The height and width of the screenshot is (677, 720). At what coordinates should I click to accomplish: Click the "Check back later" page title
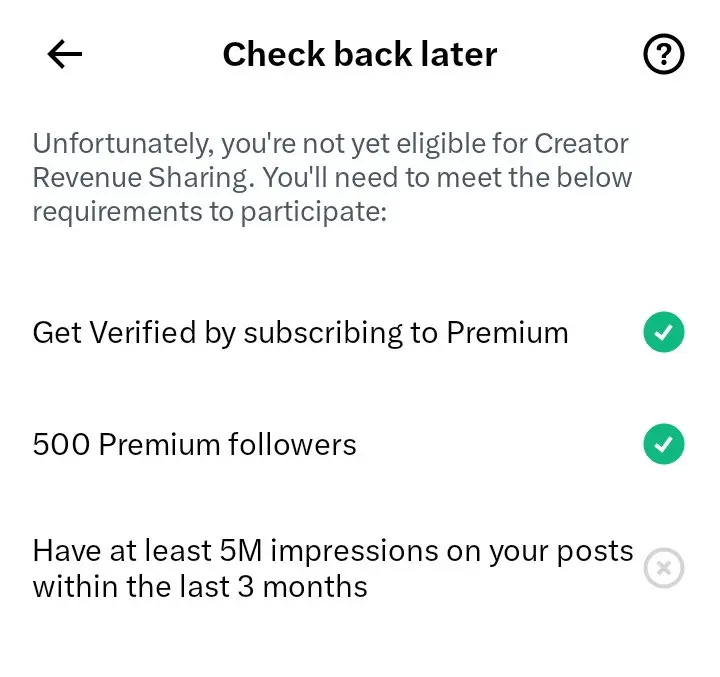360,54
